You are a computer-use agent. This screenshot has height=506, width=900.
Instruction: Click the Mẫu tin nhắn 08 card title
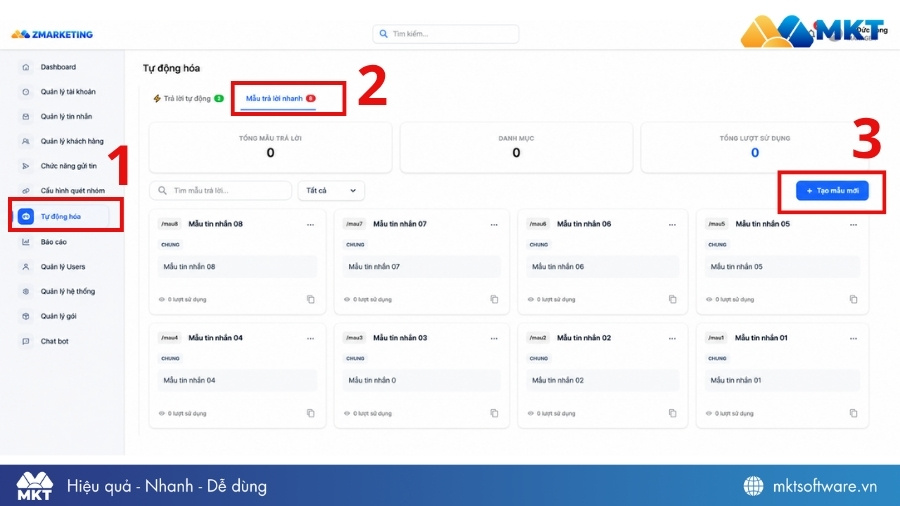tap(215, 224)
